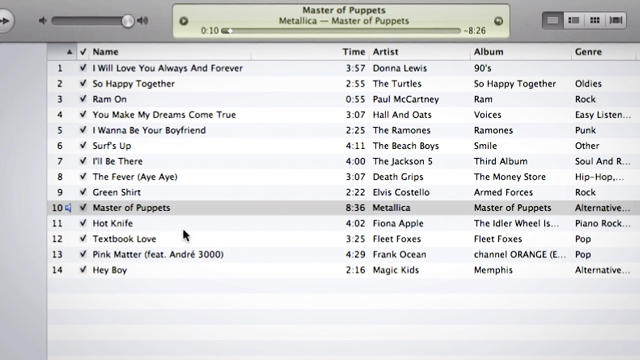Sort by Time column header
Viewport: 640px width, 360px height.
pos(353,52)
